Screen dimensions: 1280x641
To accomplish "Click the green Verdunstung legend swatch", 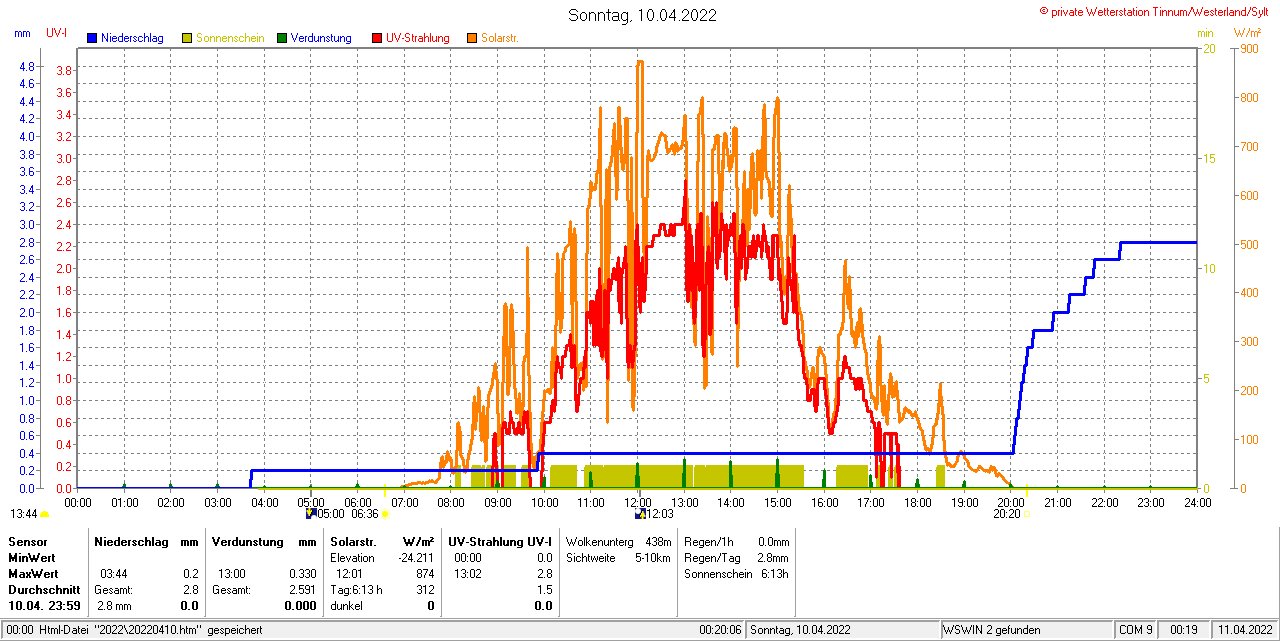I will coord(282,38).
